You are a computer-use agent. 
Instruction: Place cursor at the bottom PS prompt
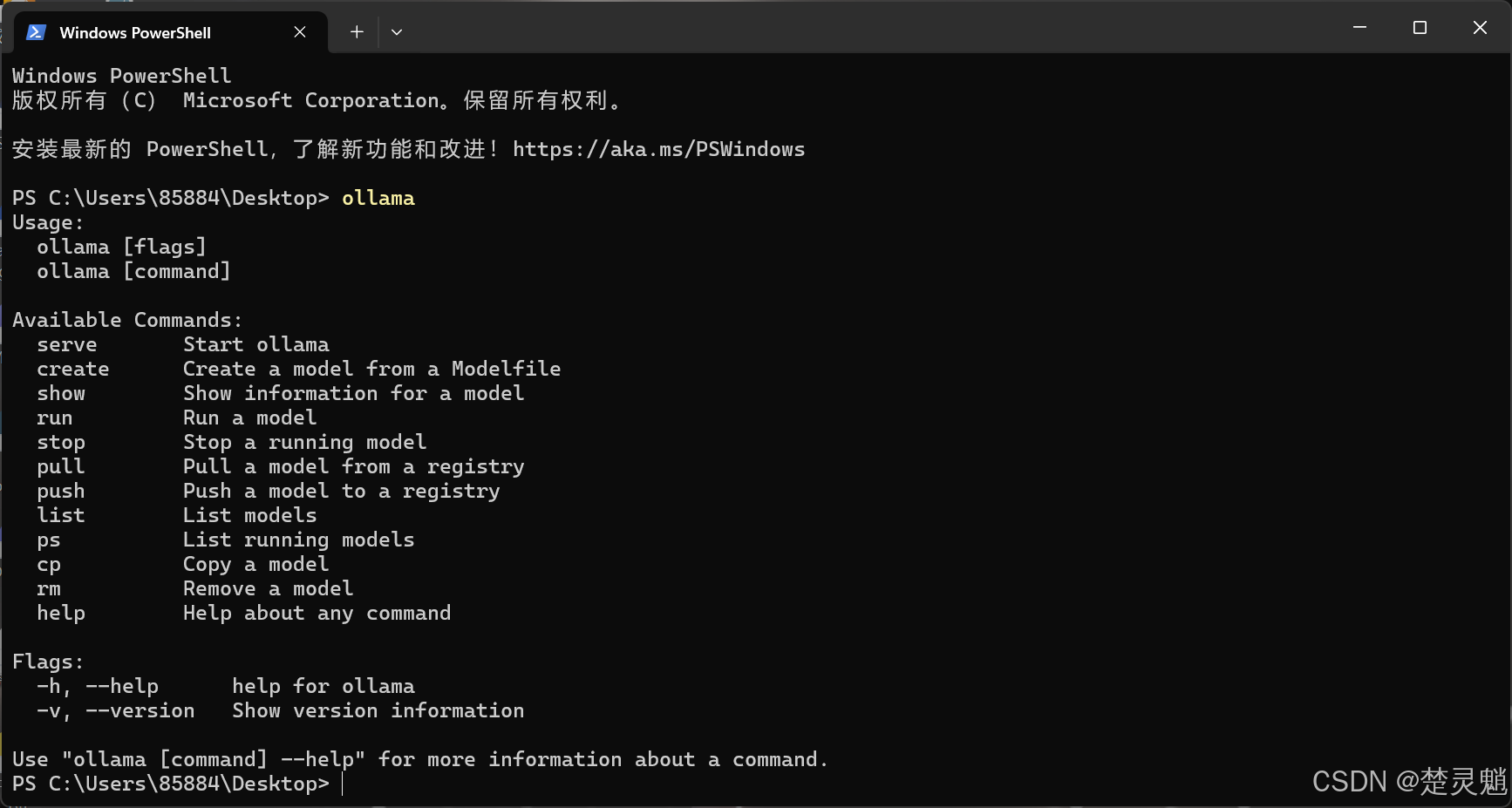tap(343, 784)
